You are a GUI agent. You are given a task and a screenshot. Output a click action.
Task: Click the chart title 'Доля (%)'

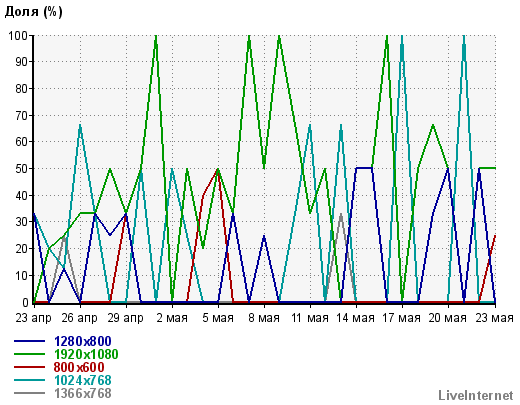(x=34, y=12)
